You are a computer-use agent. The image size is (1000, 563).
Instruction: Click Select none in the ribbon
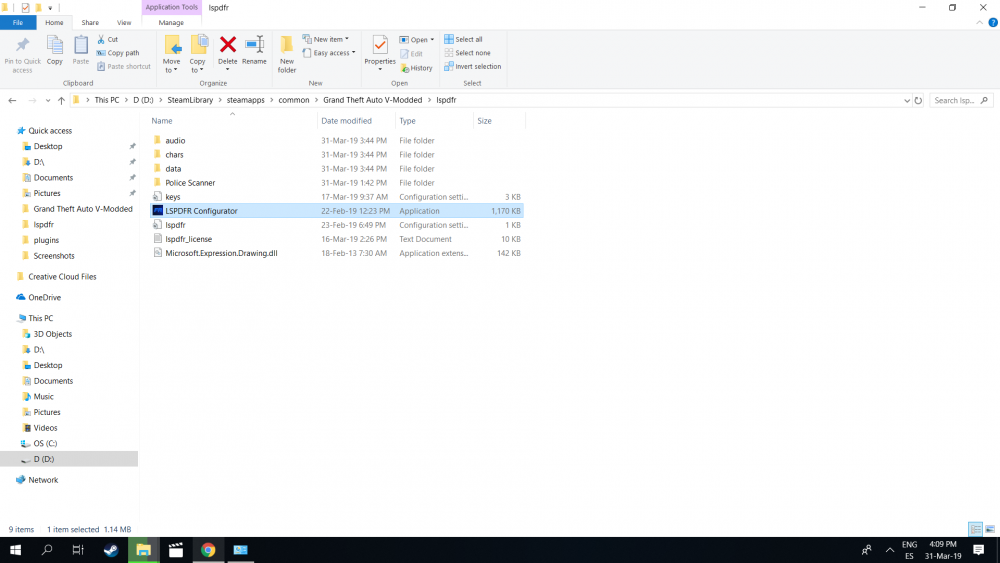point(467,53)
